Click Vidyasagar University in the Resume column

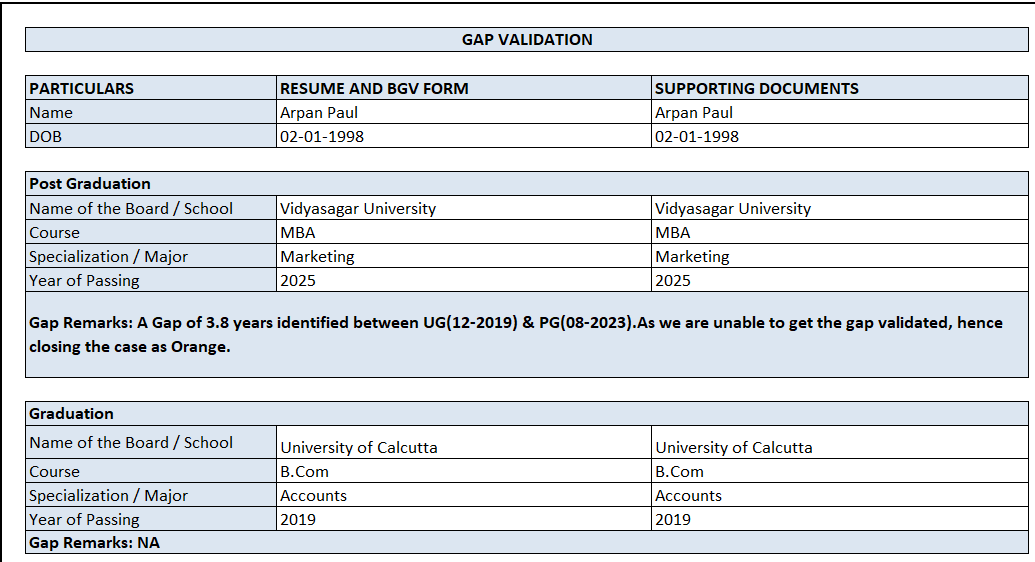pyautogui.click(x=358, y=209)
